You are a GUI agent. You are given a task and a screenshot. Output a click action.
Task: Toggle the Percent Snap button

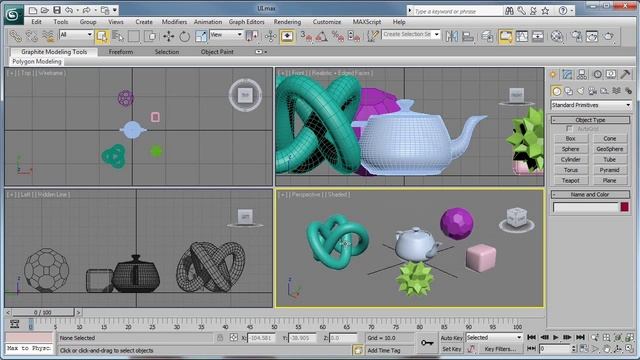coord(338,36)
